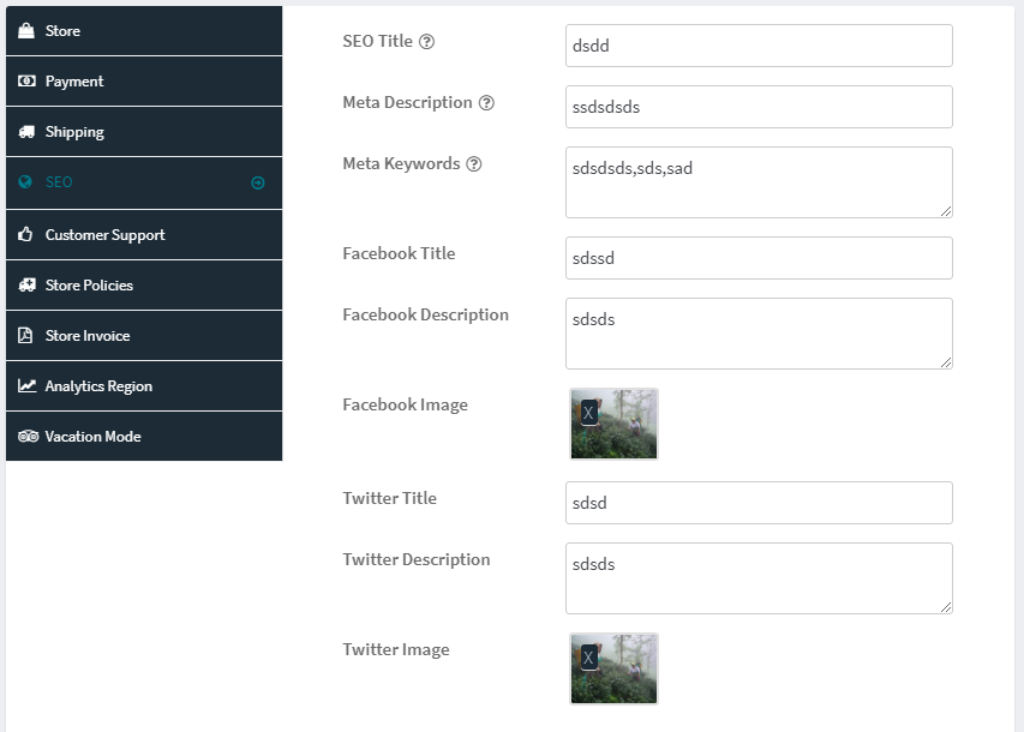1024x732 pixels.
Task: Click the SEO Title help icon
Action: 427,42
